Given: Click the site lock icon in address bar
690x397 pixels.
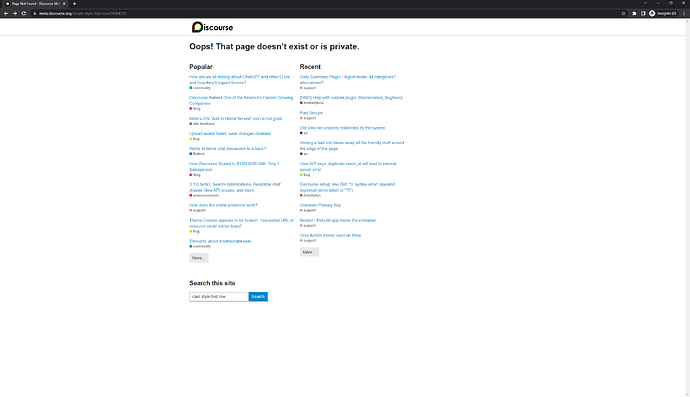Looking at the screenshot, I should click(x=34, y=13).
